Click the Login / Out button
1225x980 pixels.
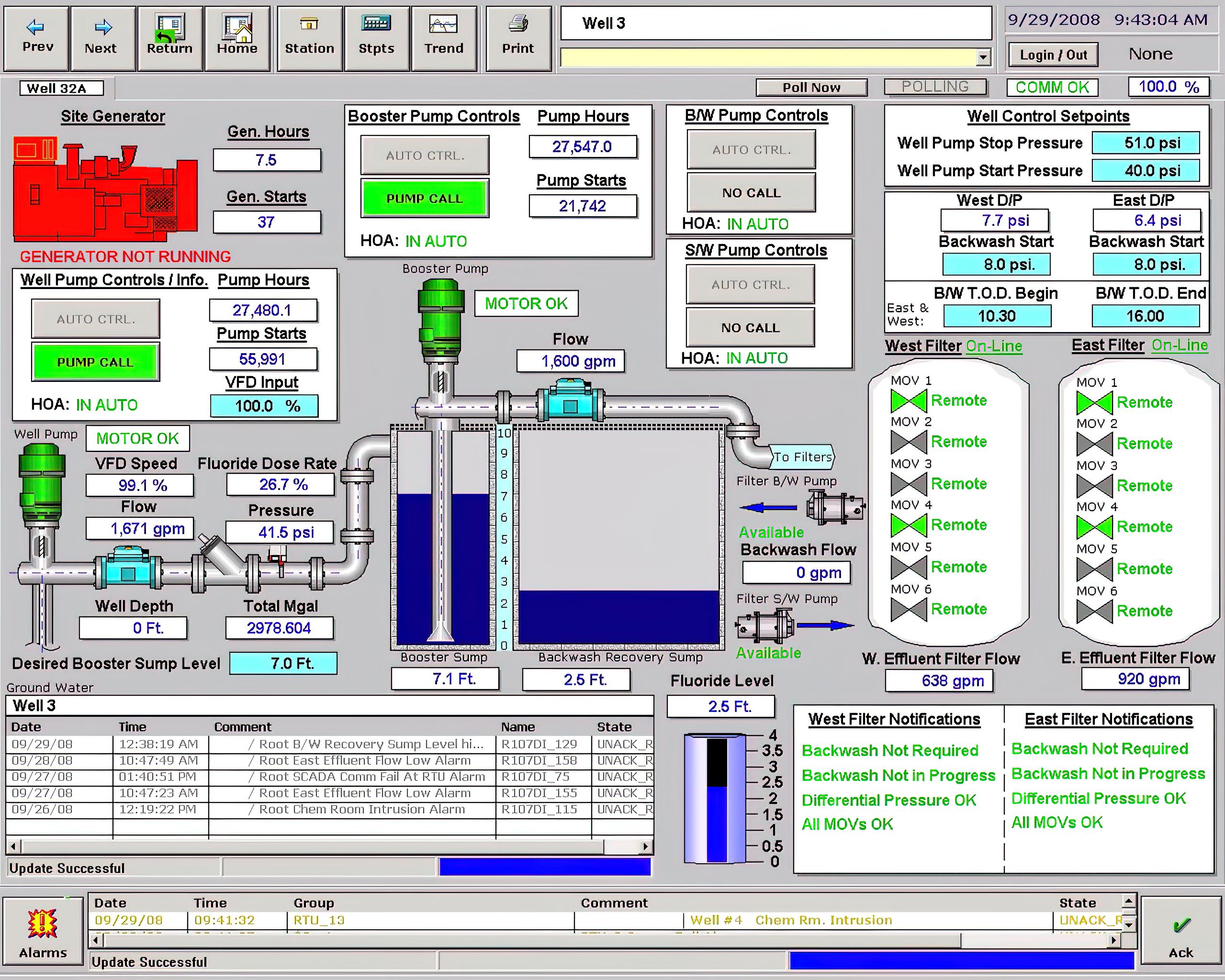click(x=1053, y=55)
